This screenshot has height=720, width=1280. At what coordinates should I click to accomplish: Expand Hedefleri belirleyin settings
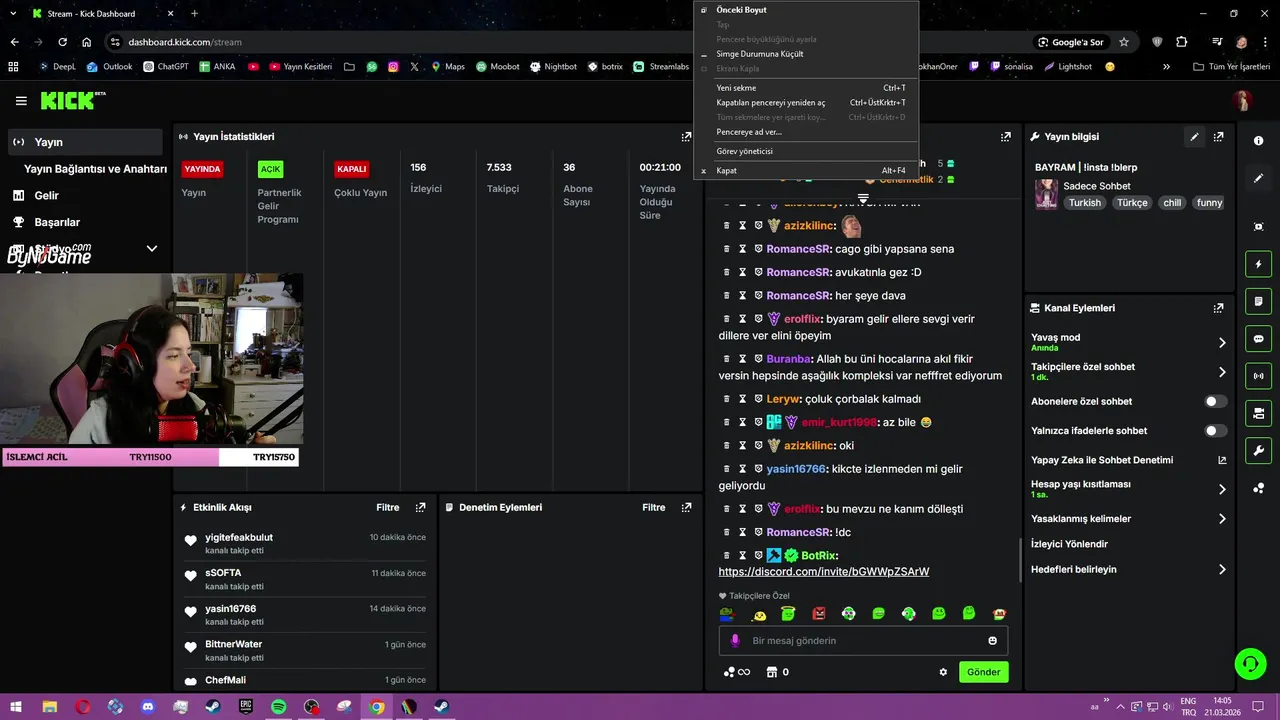click(x=1222, y=569)
